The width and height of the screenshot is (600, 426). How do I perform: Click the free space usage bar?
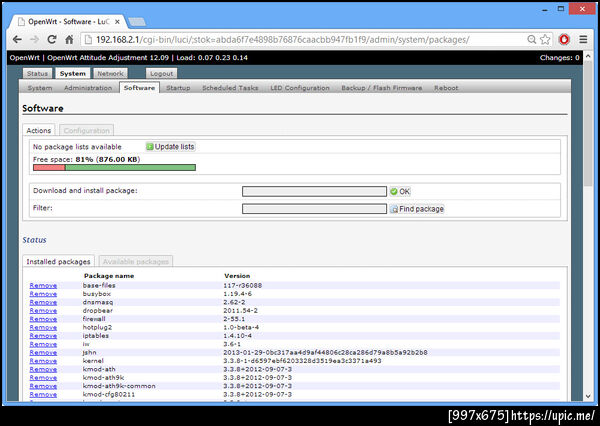pyautogui.click(x=114, y=168)
